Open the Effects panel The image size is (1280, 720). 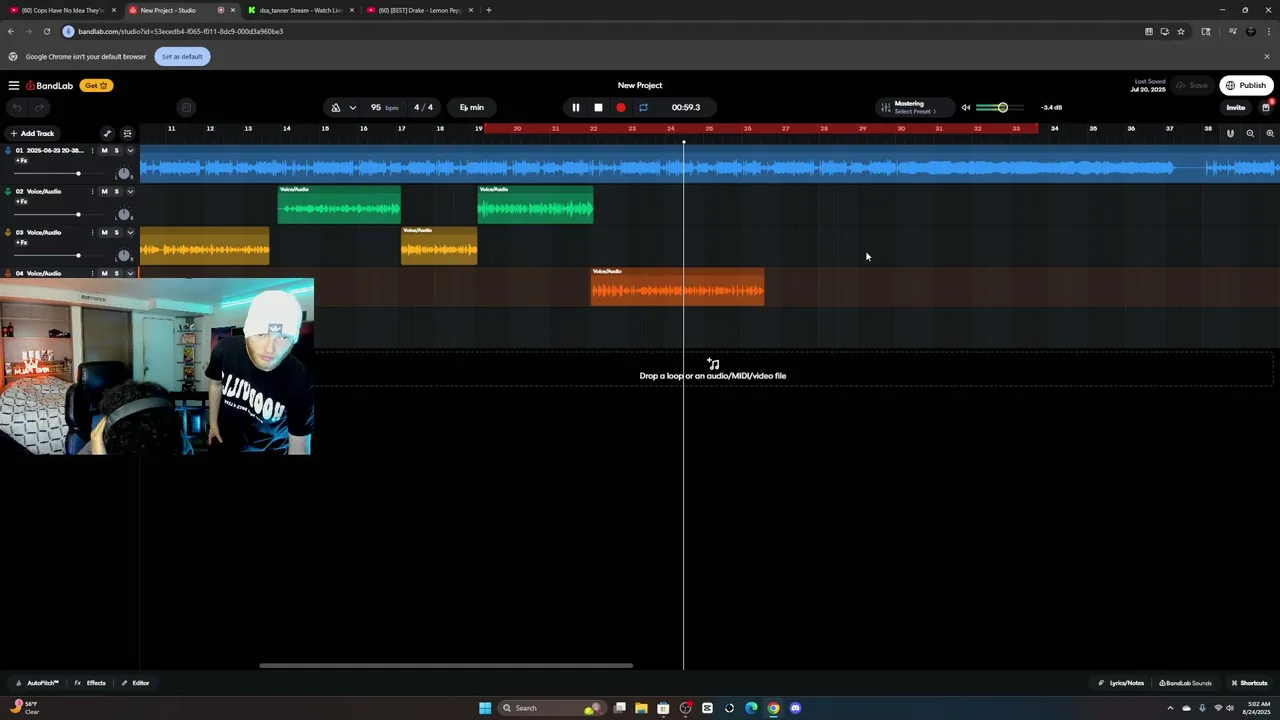point(90,683)
